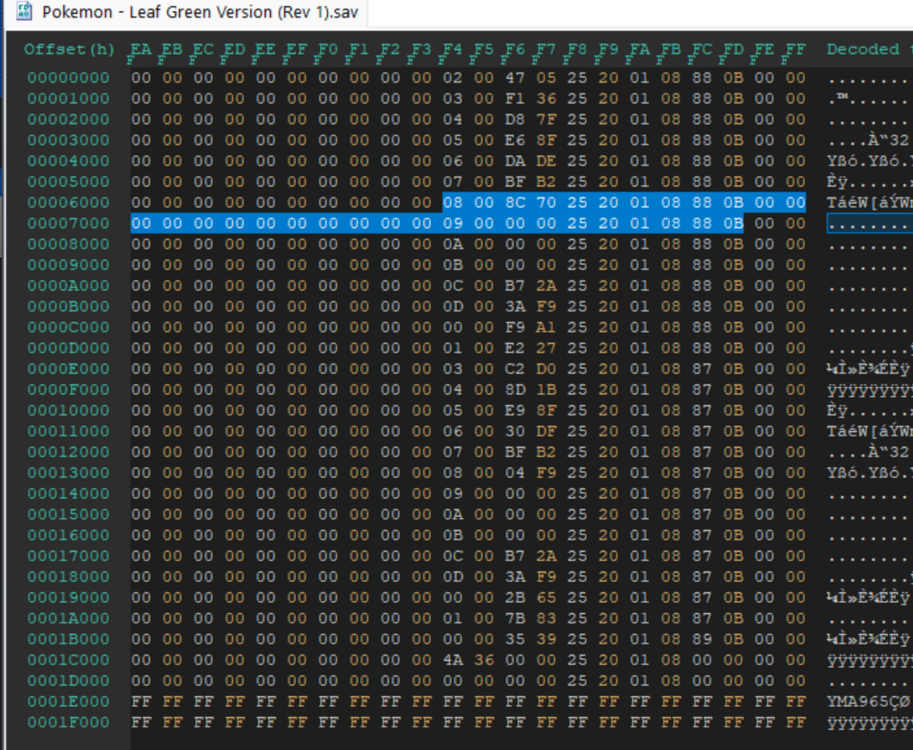
Task: Click byte D8 in row 00002000
Action: pos(515,119)
